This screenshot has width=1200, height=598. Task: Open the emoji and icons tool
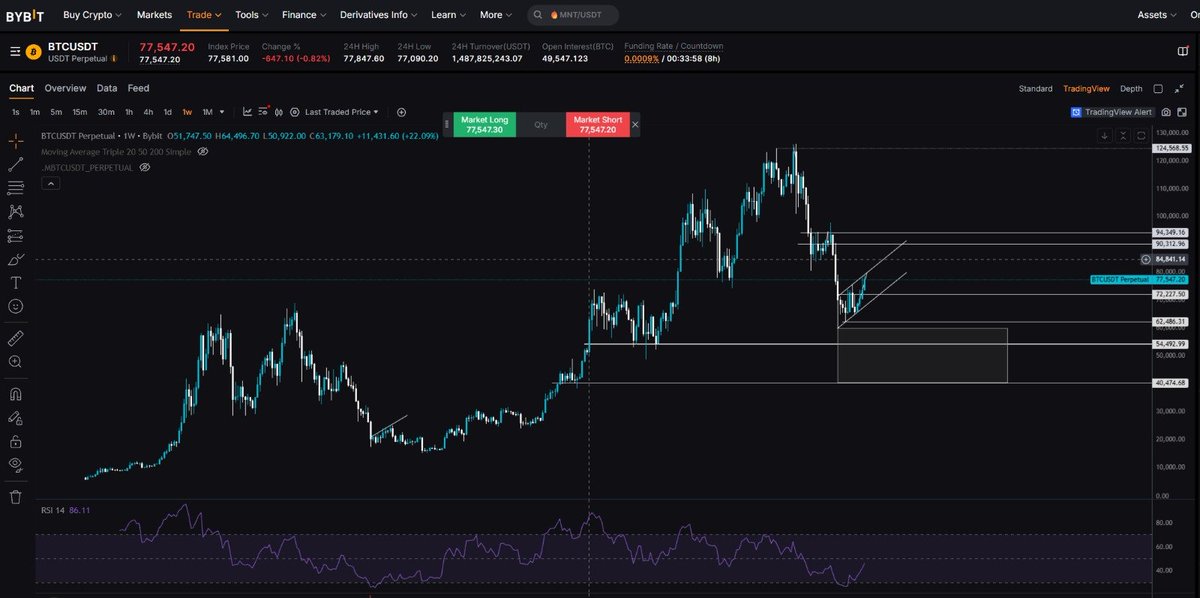(16, 305)
